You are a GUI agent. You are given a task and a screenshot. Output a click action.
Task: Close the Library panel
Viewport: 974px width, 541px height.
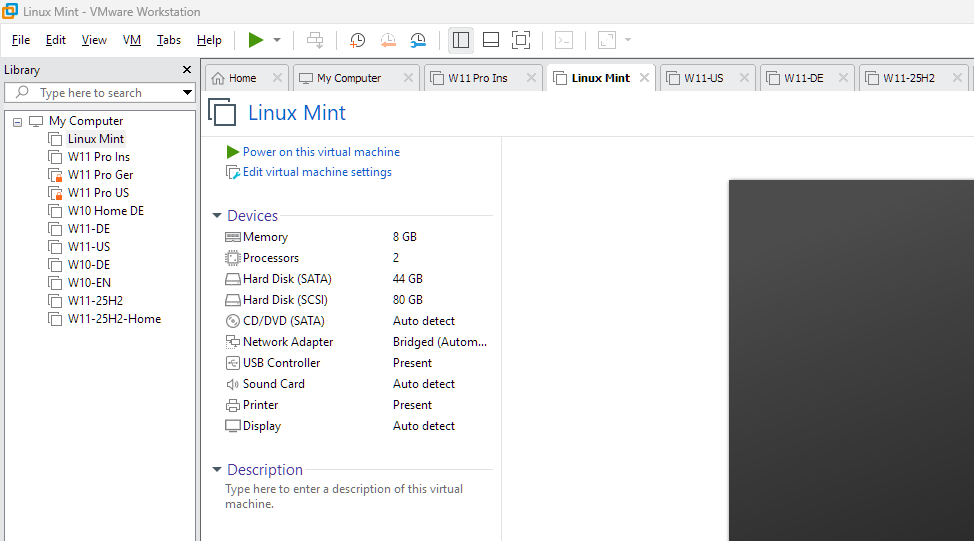coord(186,70)
